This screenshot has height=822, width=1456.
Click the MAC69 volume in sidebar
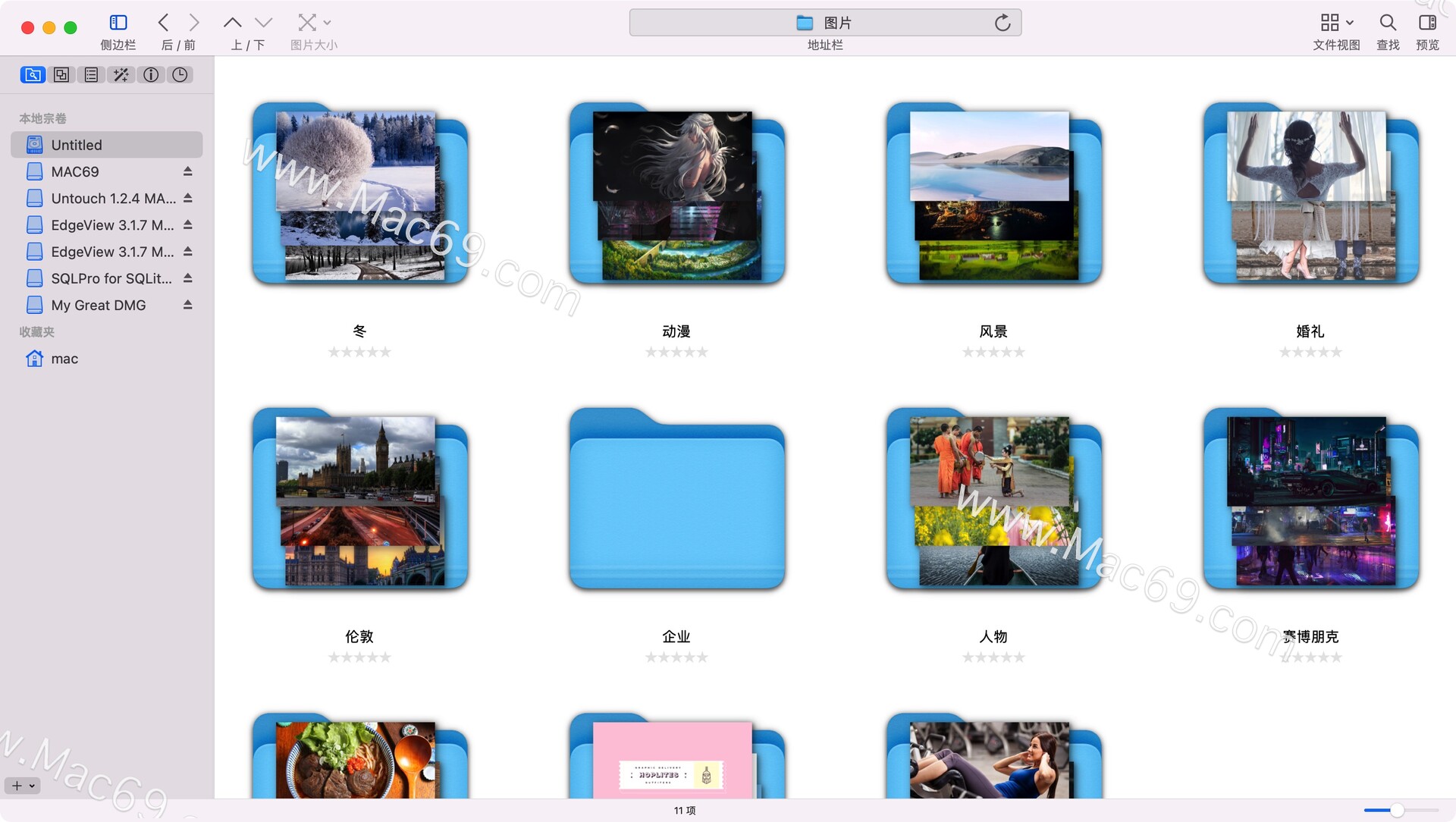(x=76, y=171)
